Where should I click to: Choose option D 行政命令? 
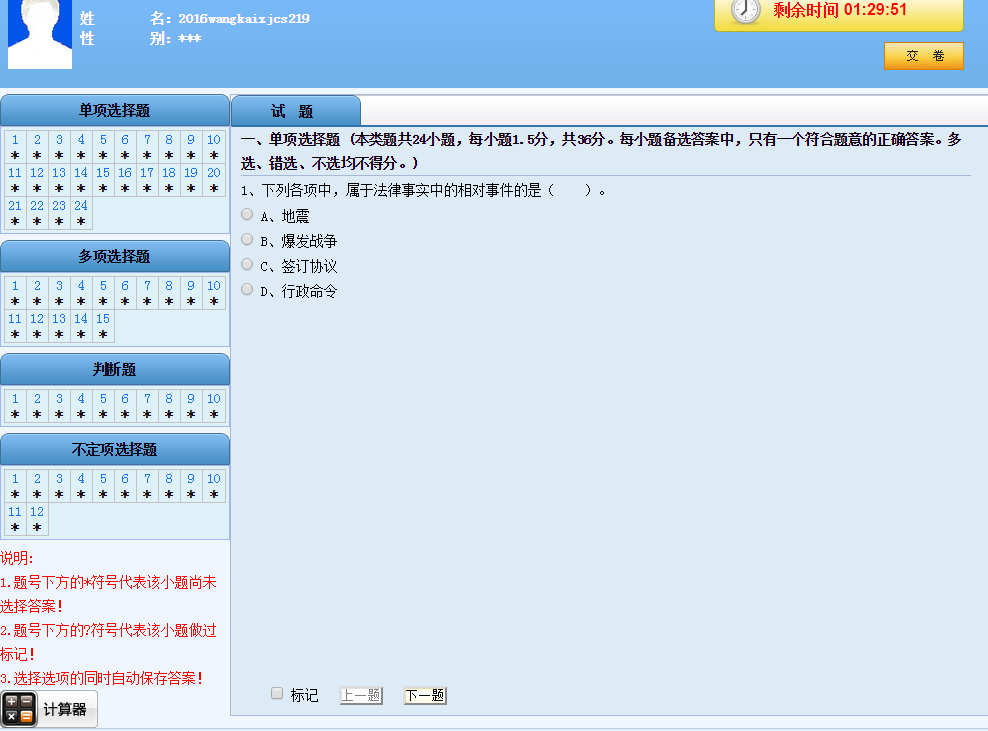(247, 290)
